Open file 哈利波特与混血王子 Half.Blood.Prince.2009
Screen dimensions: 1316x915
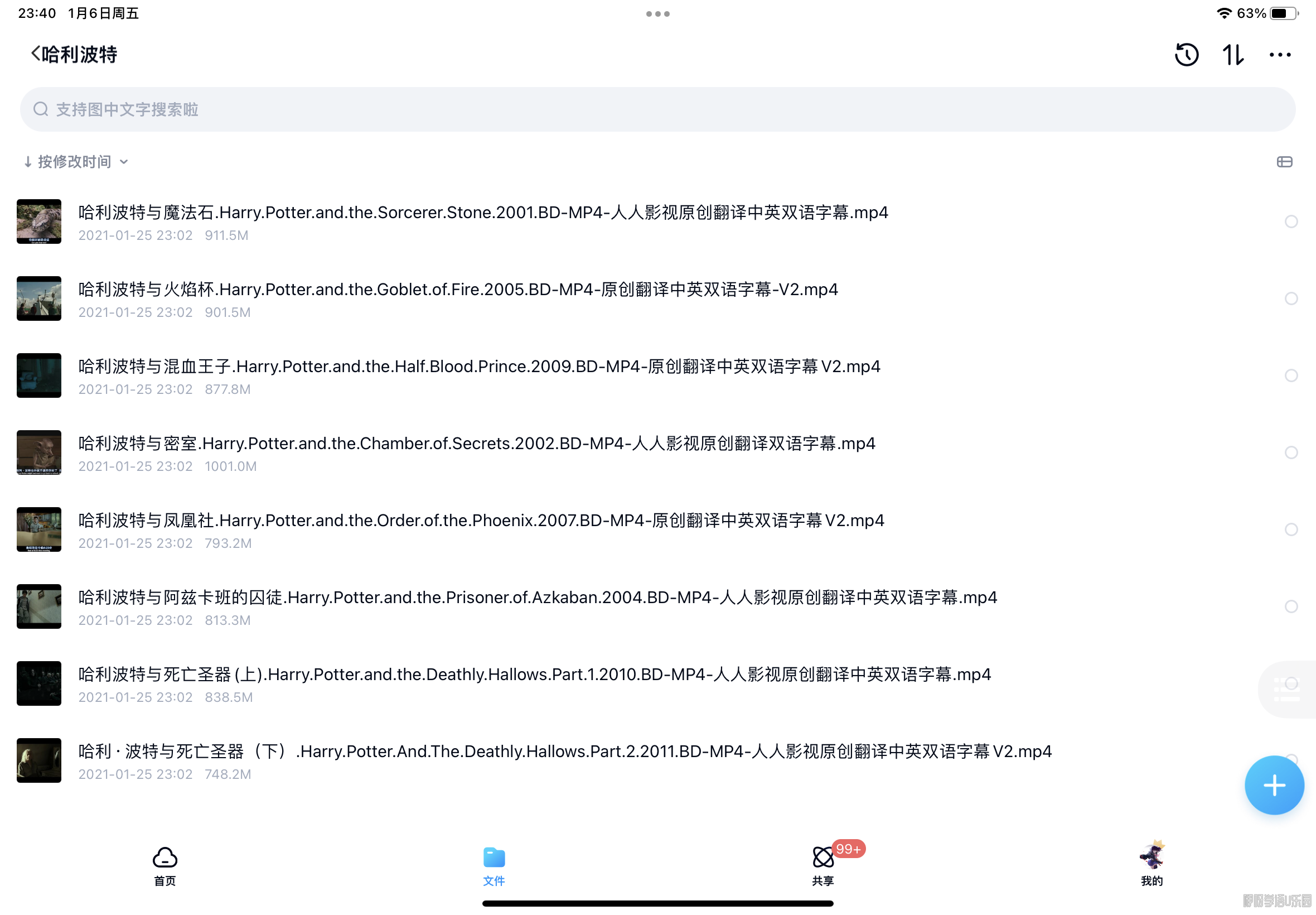[x=479, y=367]
